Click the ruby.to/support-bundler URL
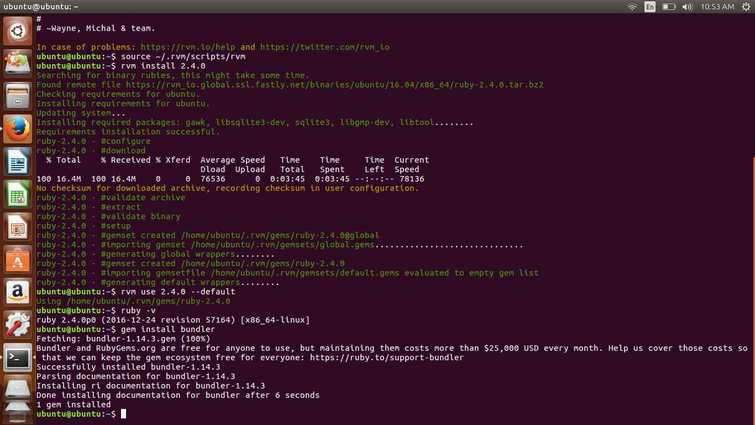Viewport: 755px width, 425px height. (x=387, y=358)
